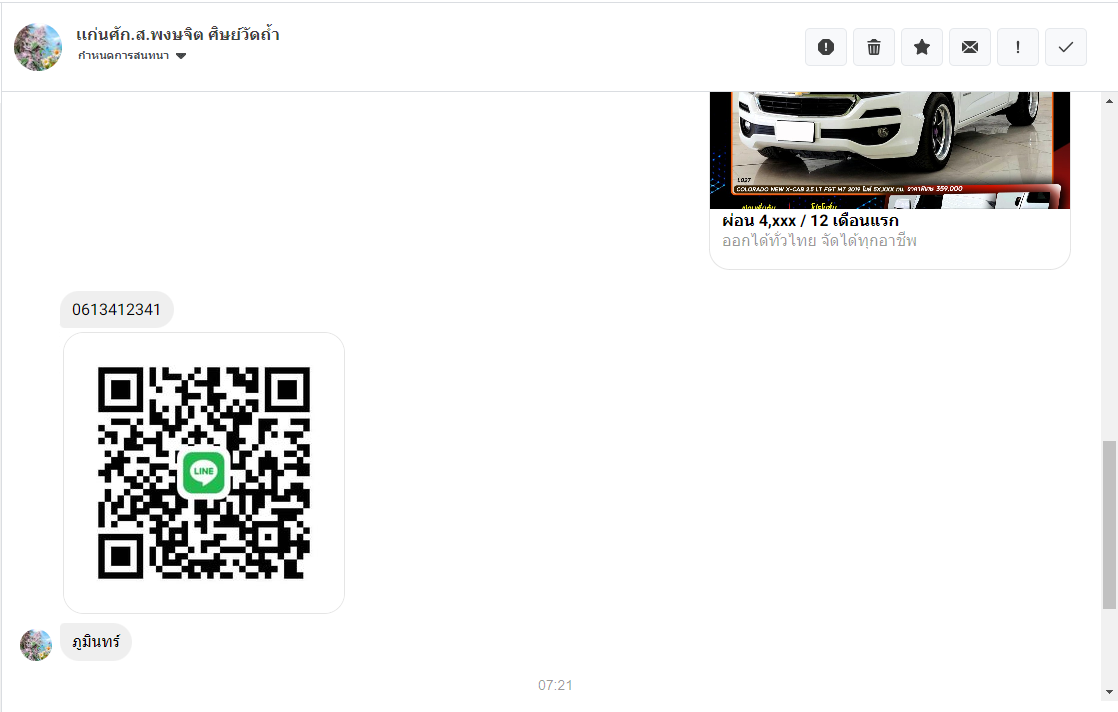The height and width of the screenshot is (712, 1118).
Task: Click the 07:21 timestamp
Action: click(x=555, y=685)
